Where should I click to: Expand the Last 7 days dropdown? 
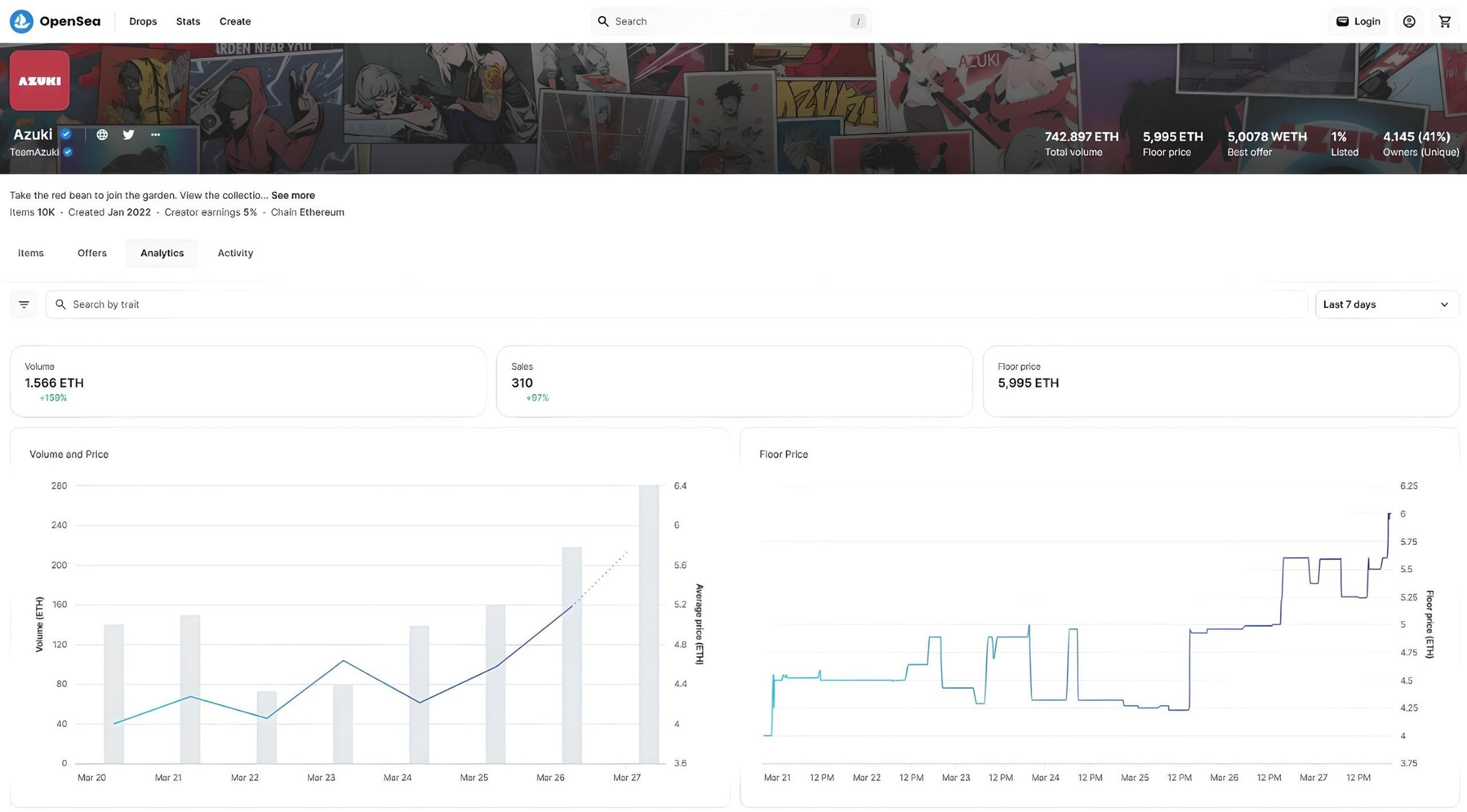1386,304
